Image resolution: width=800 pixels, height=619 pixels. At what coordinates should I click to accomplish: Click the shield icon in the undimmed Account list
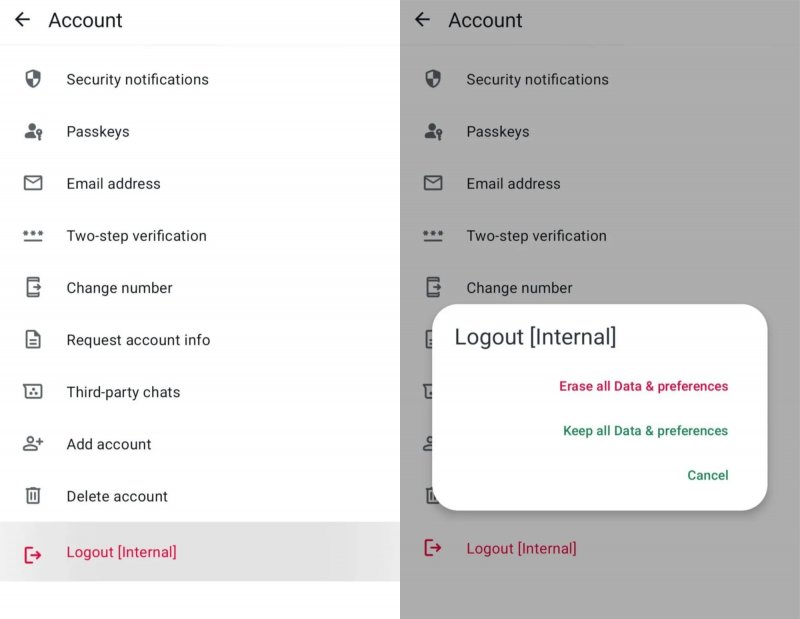pos(33,79)
